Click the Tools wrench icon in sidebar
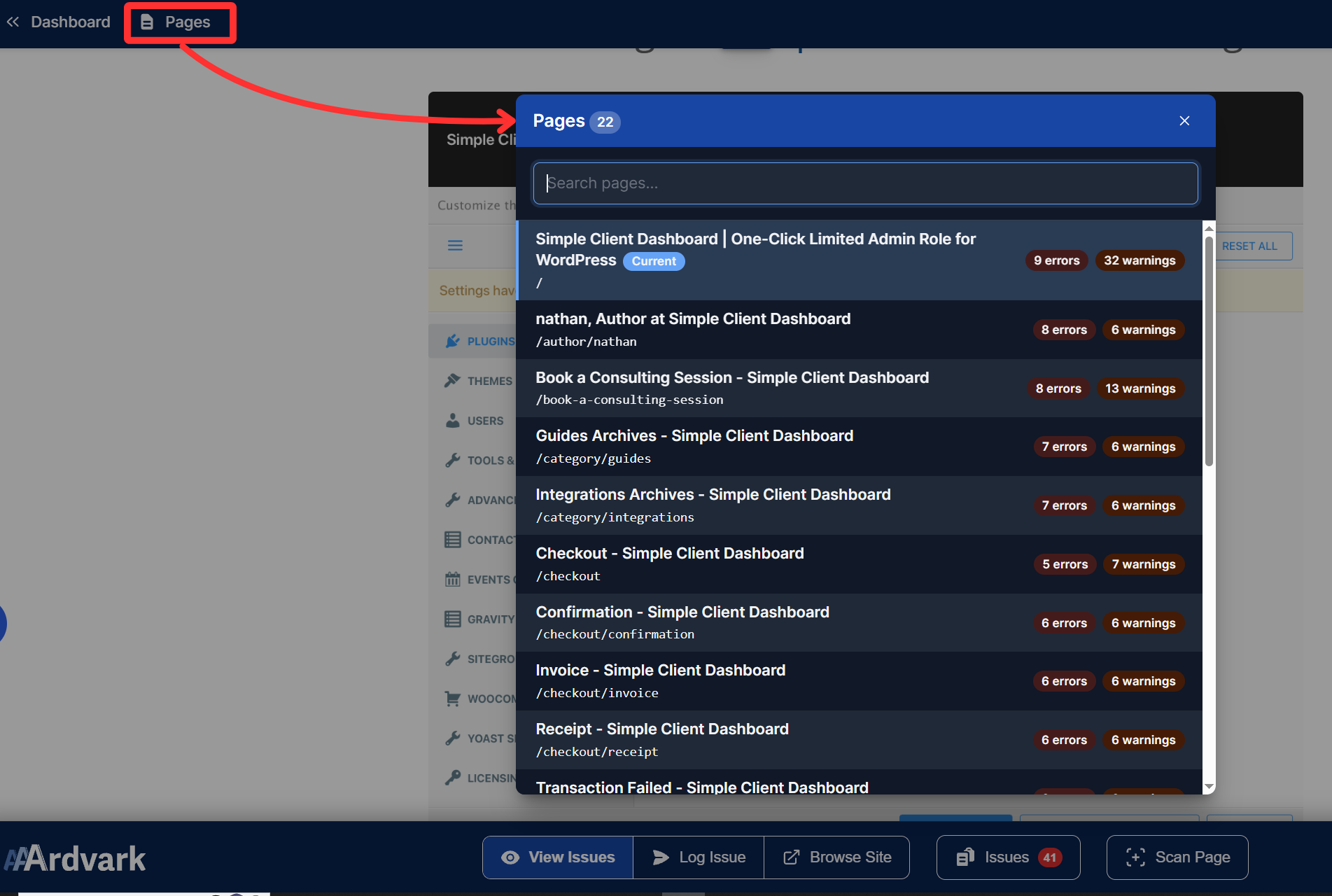Screen dimensions: 1332x896 (x=453, y=461)
